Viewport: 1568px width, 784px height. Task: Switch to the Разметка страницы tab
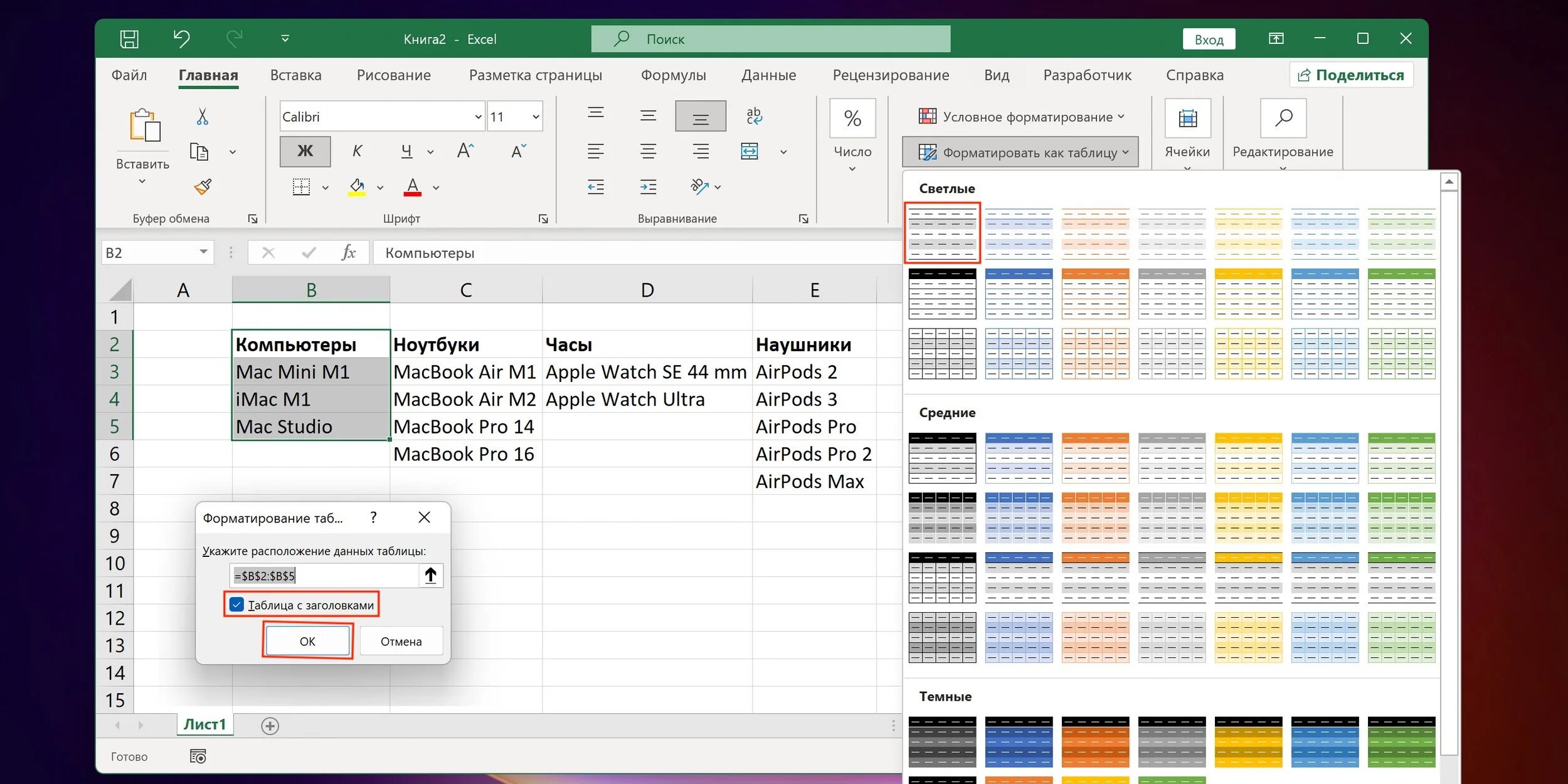tap(536, 75)
